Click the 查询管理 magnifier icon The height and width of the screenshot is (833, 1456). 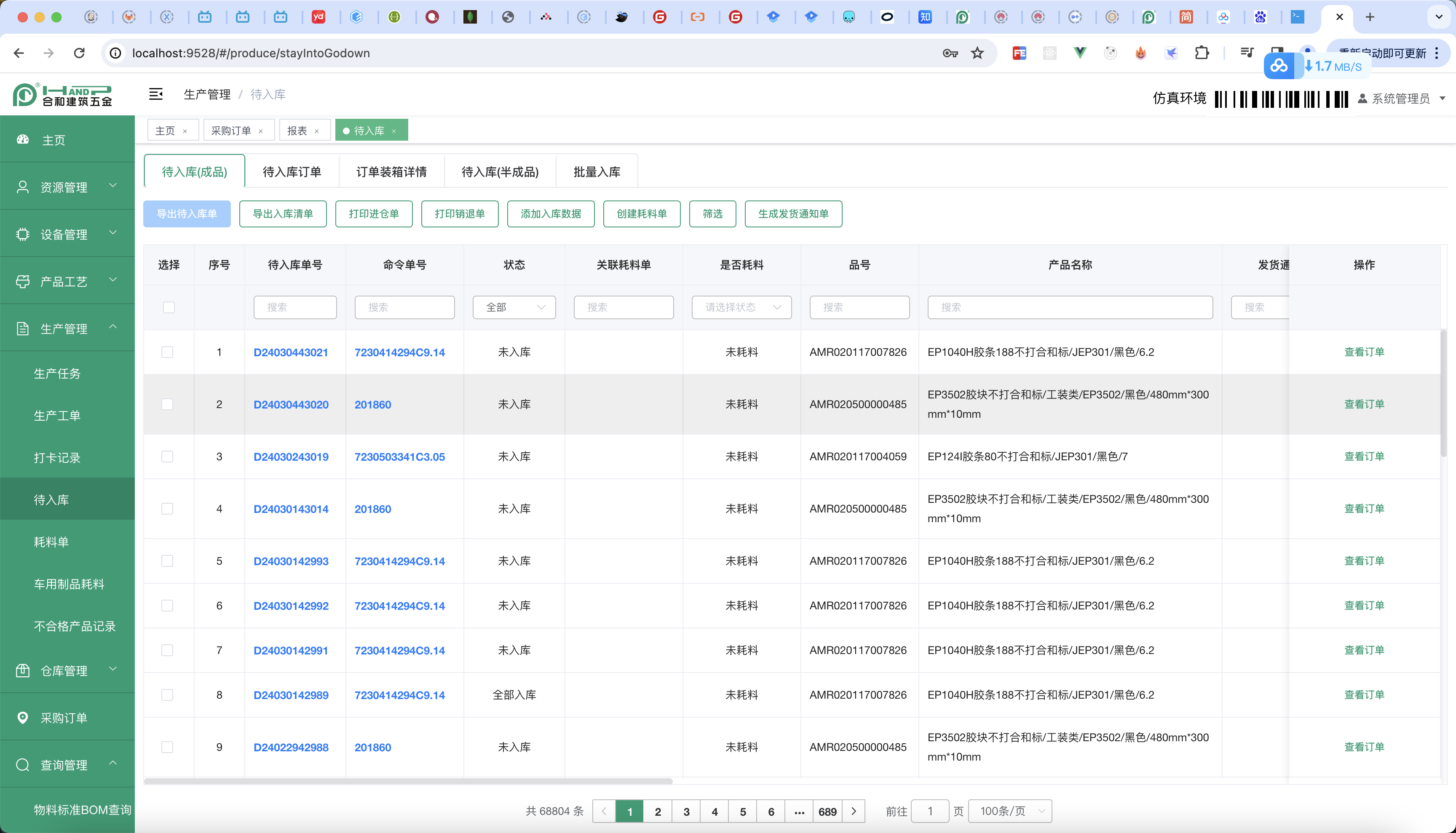(x=23, y=765)
